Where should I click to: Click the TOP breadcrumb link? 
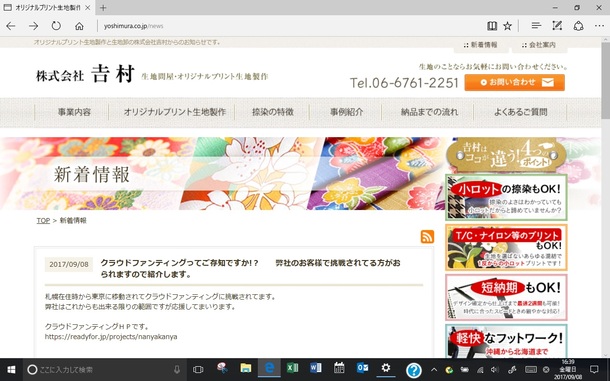[x=43, y=221]
